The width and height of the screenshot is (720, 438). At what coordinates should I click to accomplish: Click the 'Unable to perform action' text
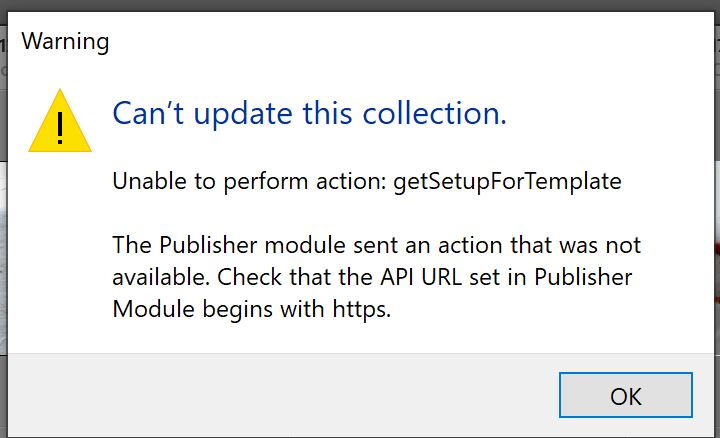(250, 181)
